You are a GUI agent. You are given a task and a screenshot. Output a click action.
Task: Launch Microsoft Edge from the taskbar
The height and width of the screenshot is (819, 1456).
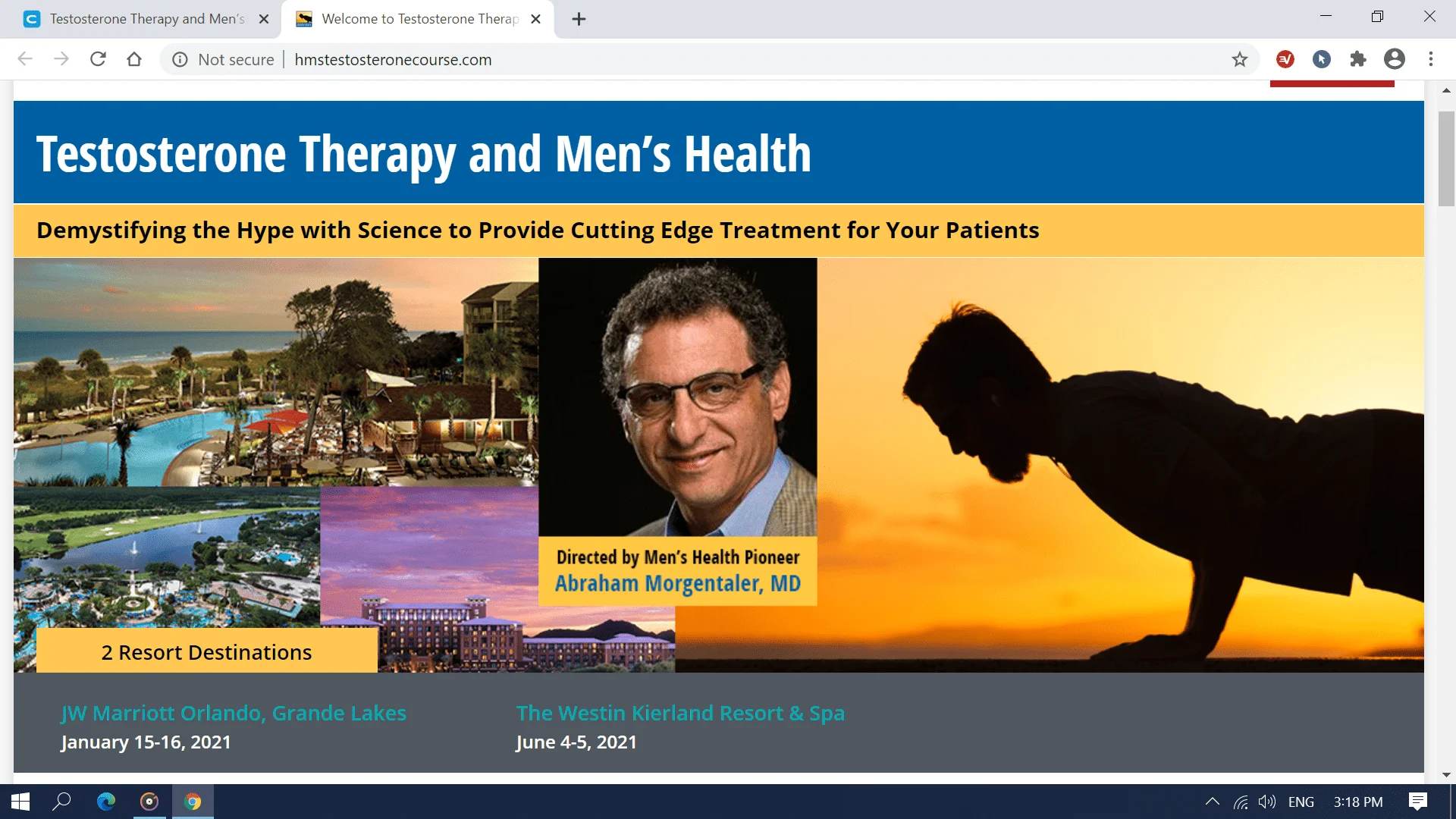click(x=106, y=802)
